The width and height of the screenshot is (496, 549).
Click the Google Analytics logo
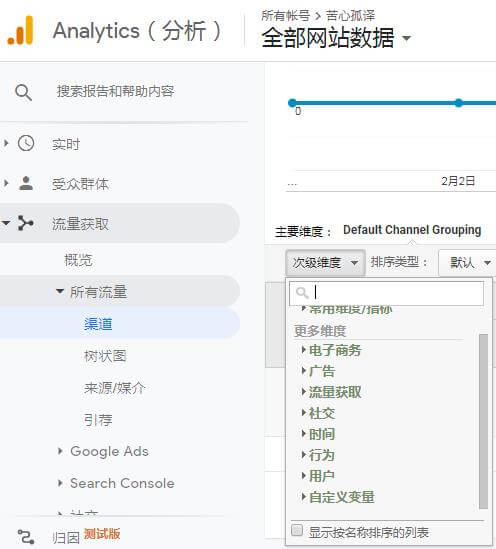click(21, 30)
